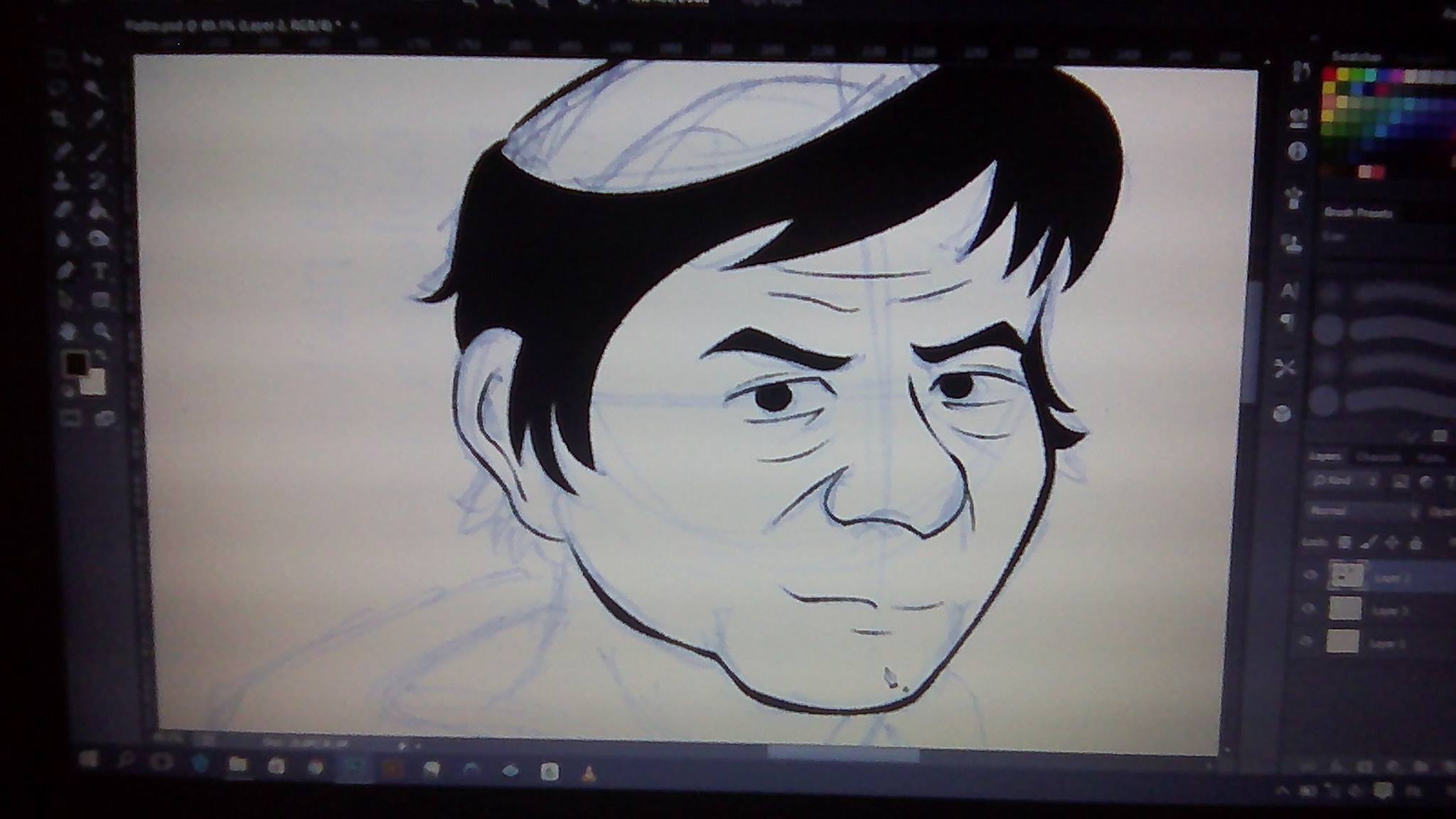Pick the red swatch in Swatches panel
This screenshot has height=819, width=1456.
[1329, 75]
